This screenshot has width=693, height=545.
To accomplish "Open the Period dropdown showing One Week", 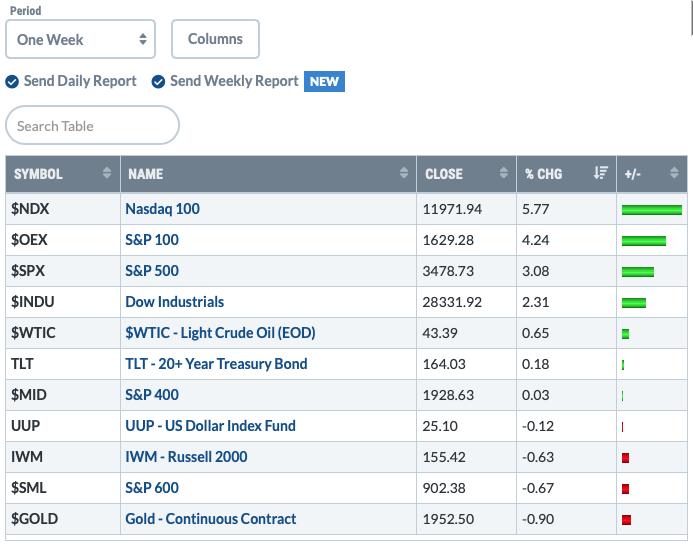I will tap(80, 39).
